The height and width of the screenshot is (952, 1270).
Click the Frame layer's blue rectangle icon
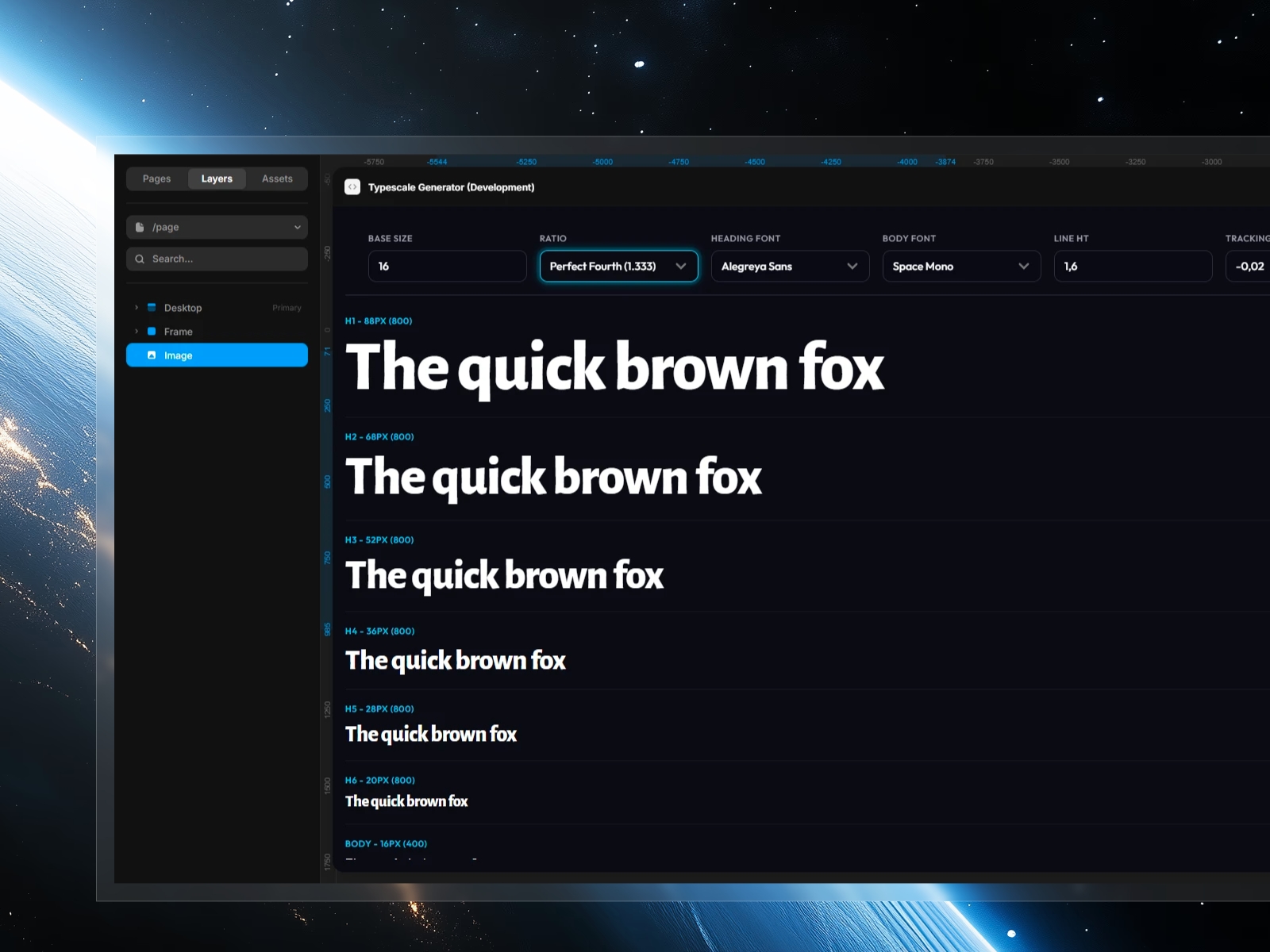[x=152, y=332]
